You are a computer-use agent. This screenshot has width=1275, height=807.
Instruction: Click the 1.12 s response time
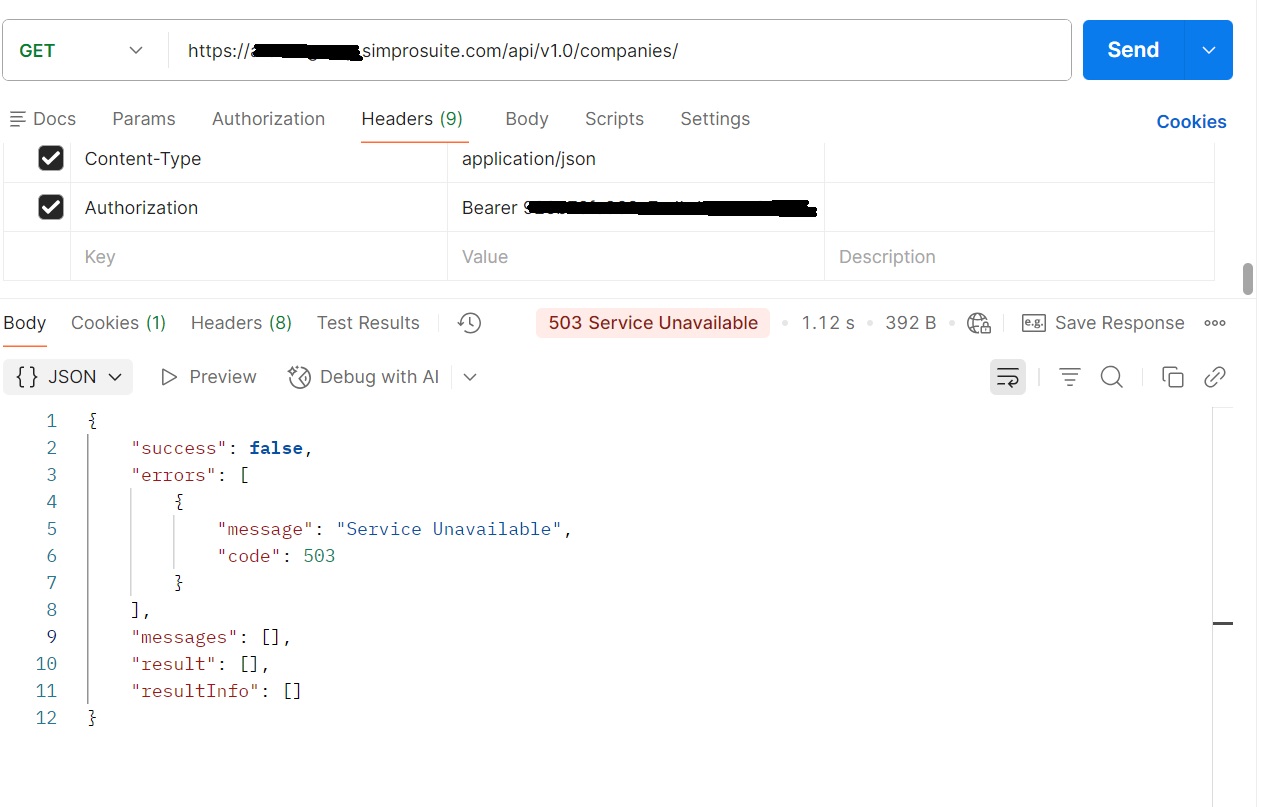(828, 323)
